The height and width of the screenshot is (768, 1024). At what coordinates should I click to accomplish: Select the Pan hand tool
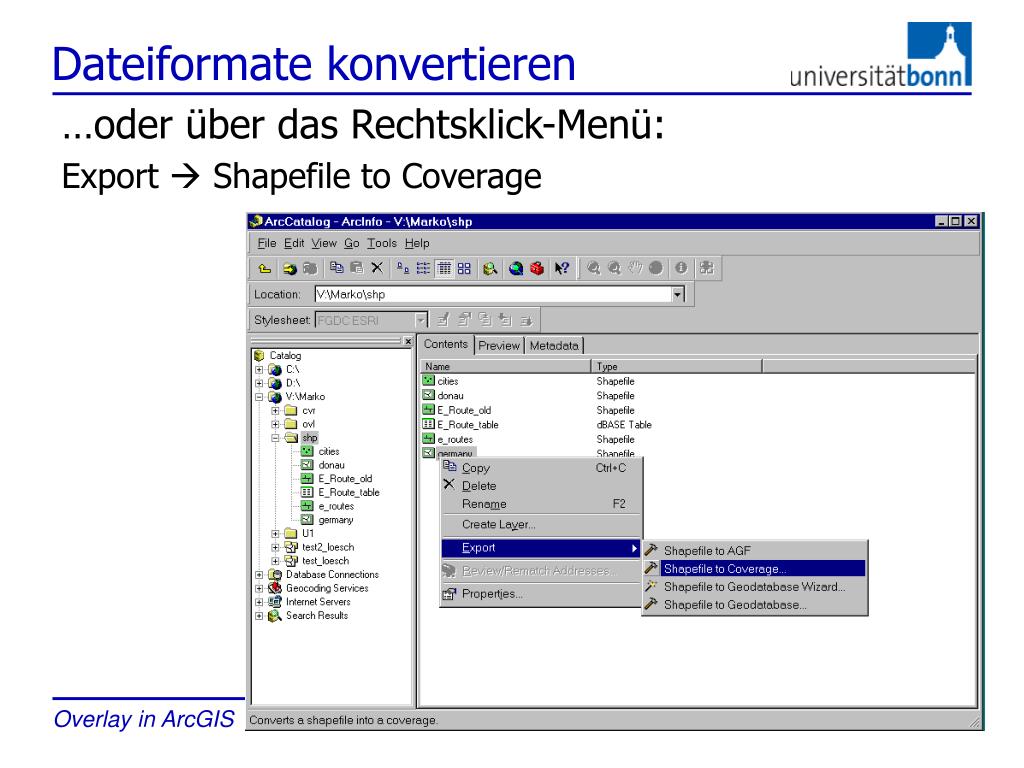[635, 268]
